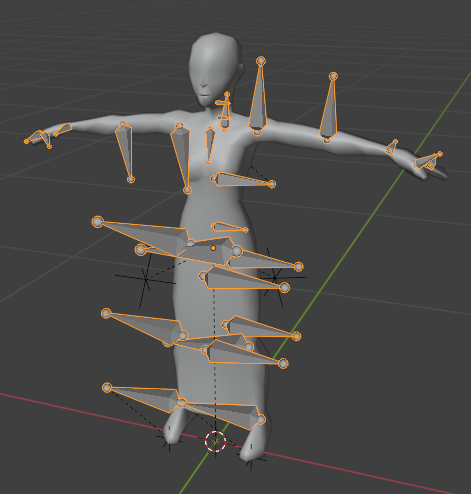
Task: Click the red-white 3D cursor at the origin
Action: 215,441
